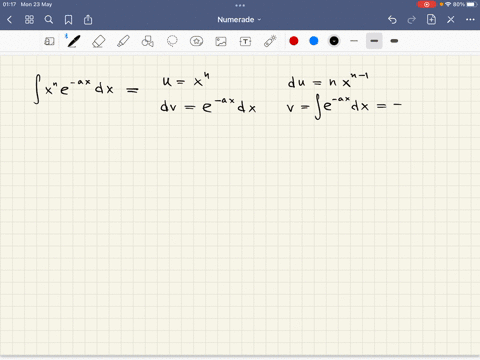This screenshot has width=480, height=360.
Task: Undo the last stroke
Action: pos(392,20)
